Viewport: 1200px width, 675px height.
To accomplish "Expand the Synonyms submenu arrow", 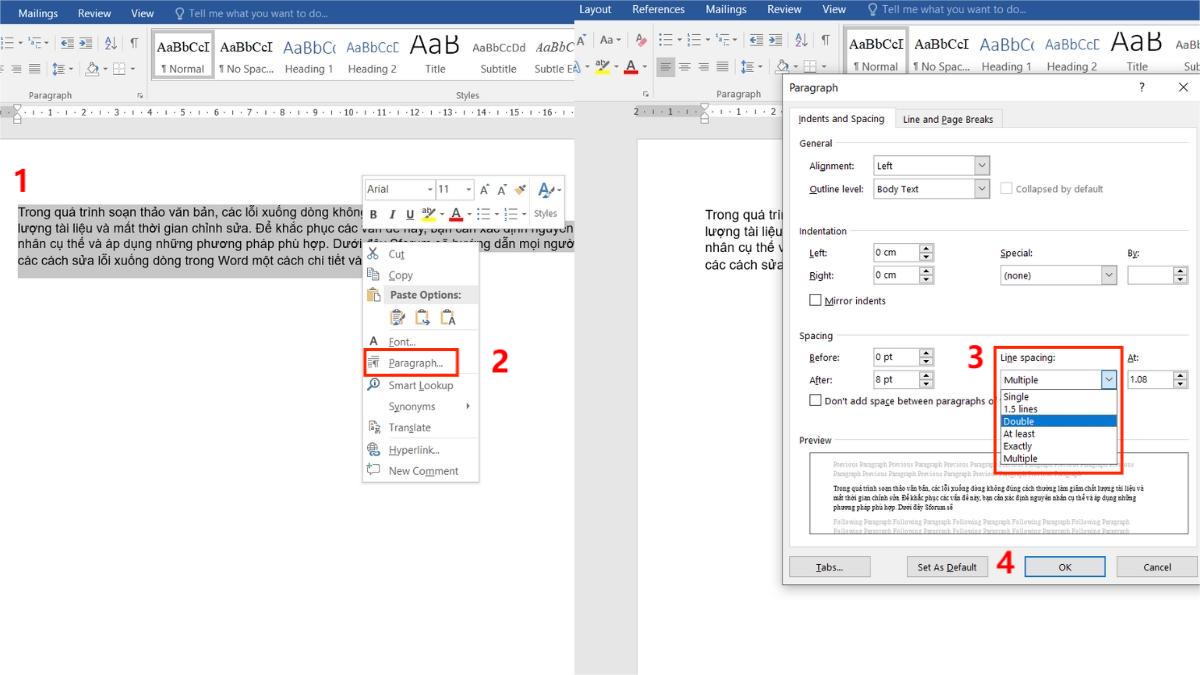I will pyautogui.click(x=467, y=406).
